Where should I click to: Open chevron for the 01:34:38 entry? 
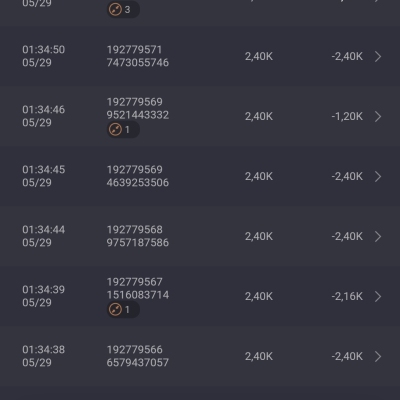pos(378,356)
